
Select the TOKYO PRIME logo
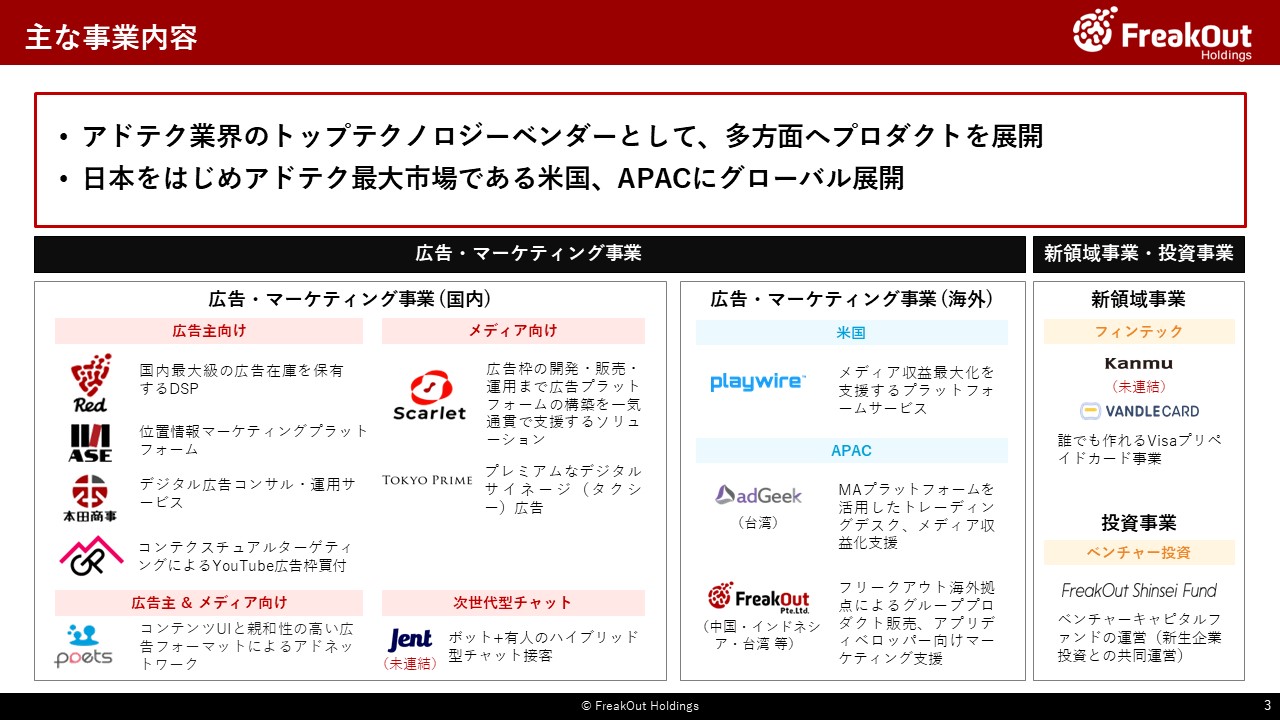pos(427,481)
